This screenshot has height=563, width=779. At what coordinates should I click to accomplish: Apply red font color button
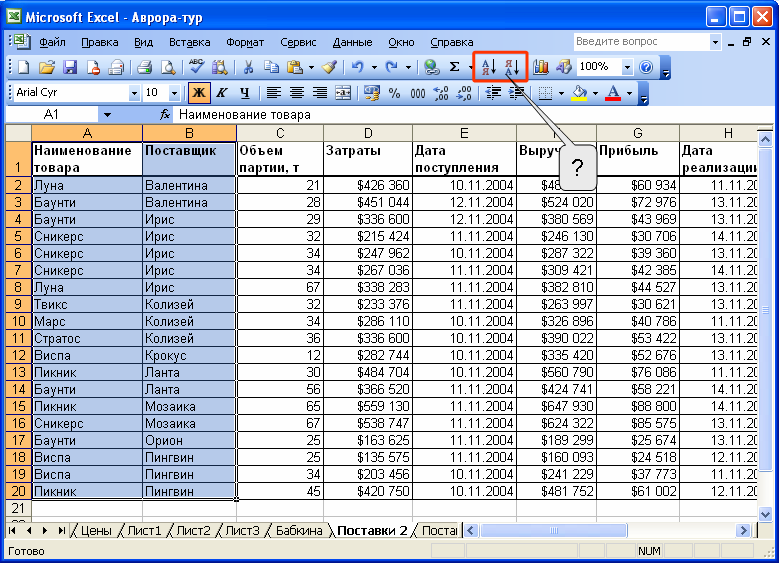point(614,93)
